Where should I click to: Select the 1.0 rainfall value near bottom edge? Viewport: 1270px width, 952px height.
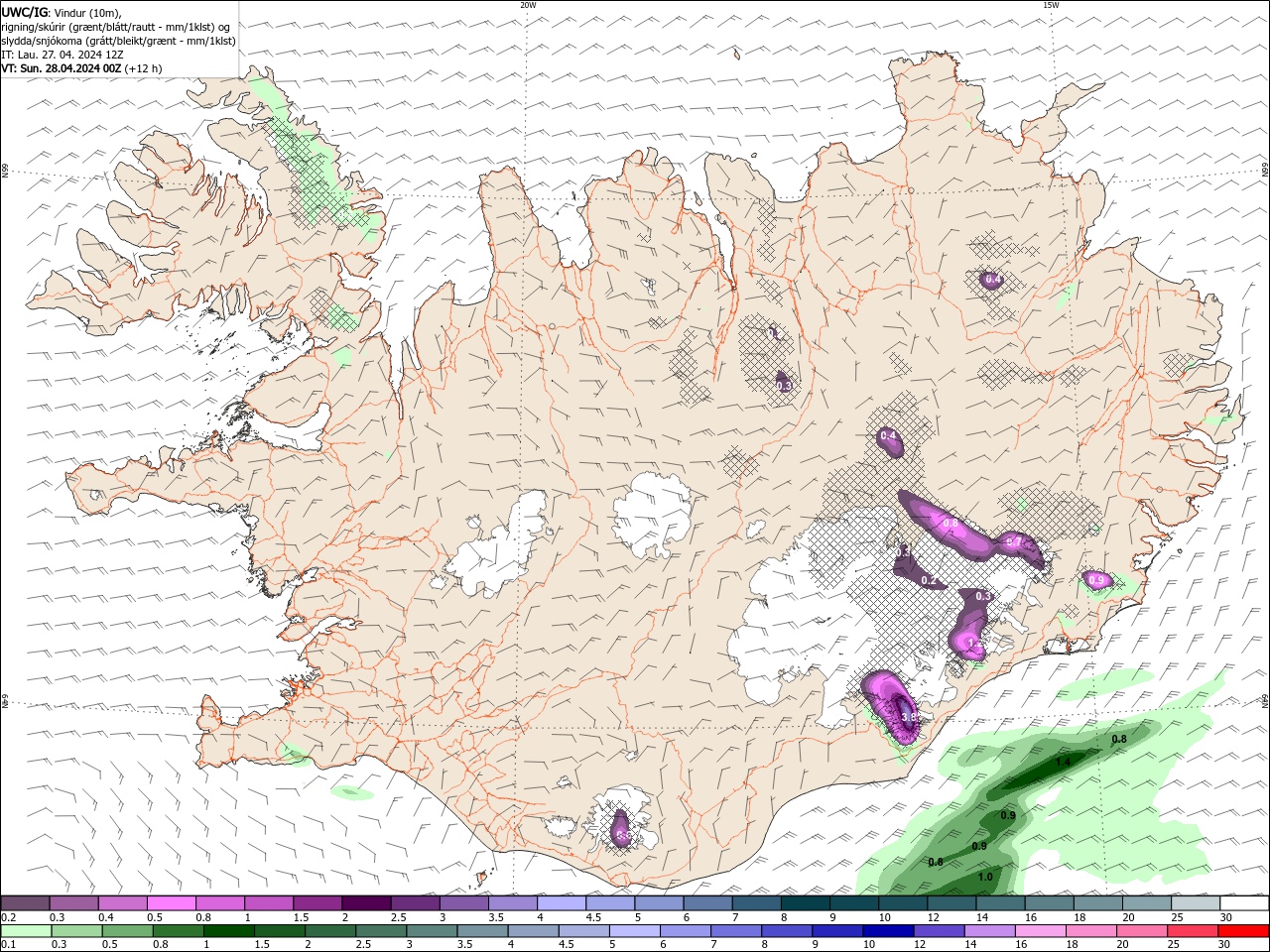[985, 877]
